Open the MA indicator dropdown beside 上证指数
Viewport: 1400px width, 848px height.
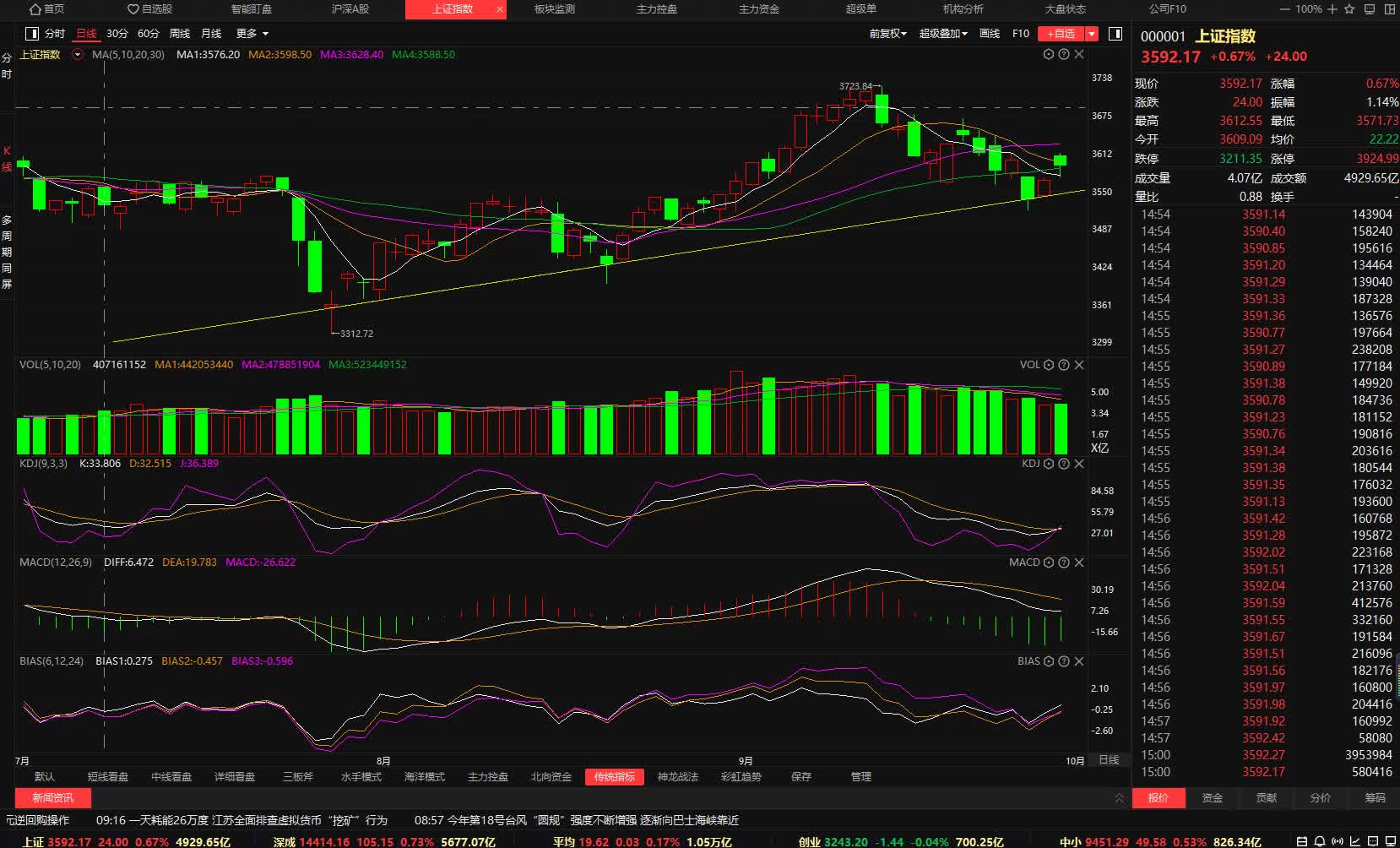click(79, 54)
